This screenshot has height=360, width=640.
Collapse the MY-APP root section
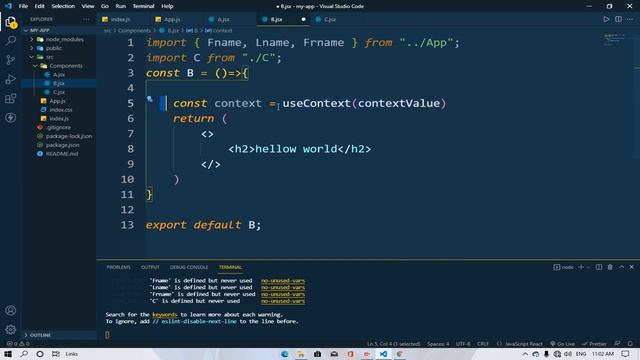click(26, 31)
